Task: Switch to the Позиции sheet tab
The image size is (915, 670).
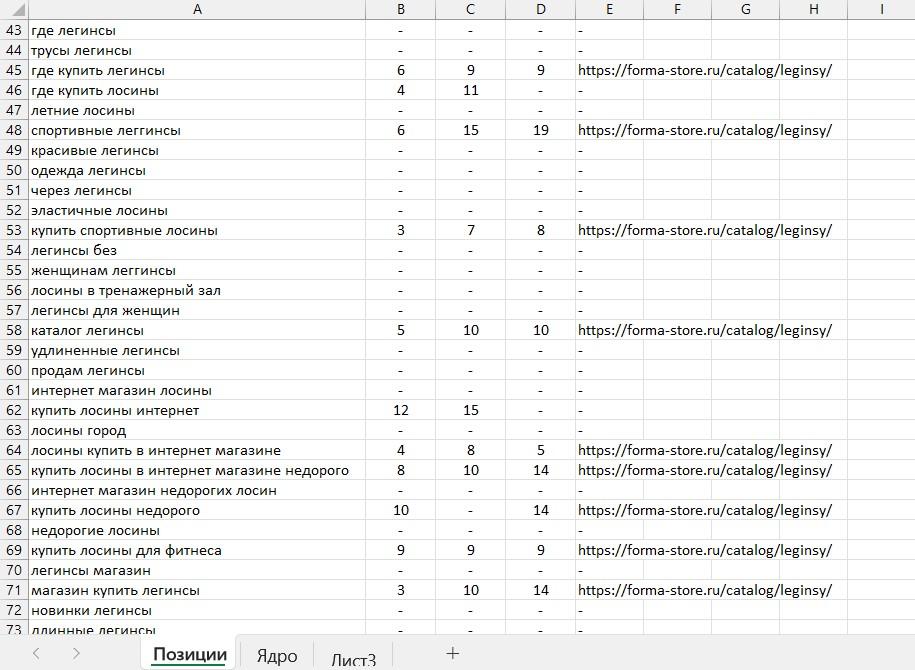Action: [190, 654]
